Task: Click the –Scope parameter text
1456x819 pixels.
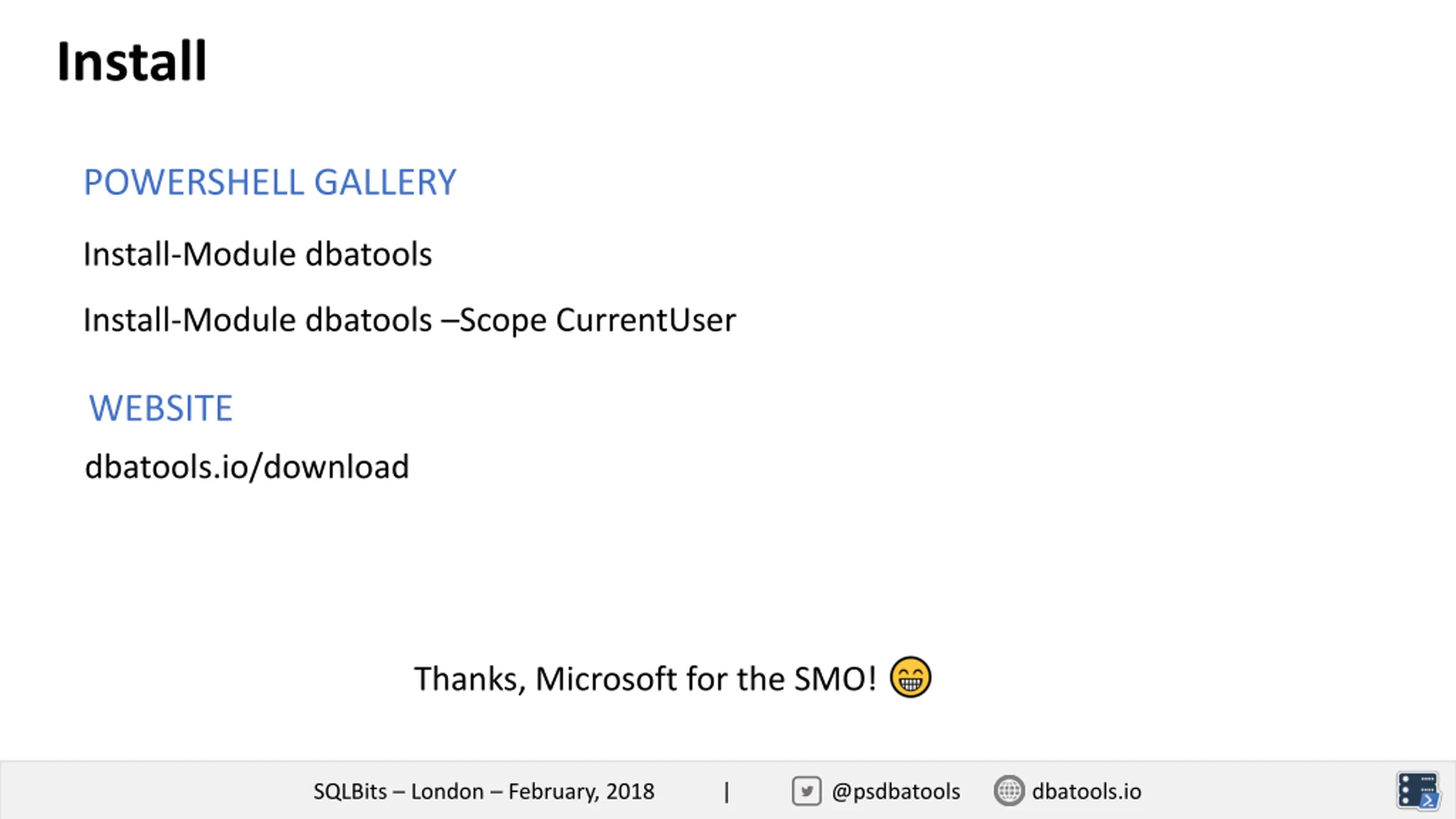Action: [494, 320]
